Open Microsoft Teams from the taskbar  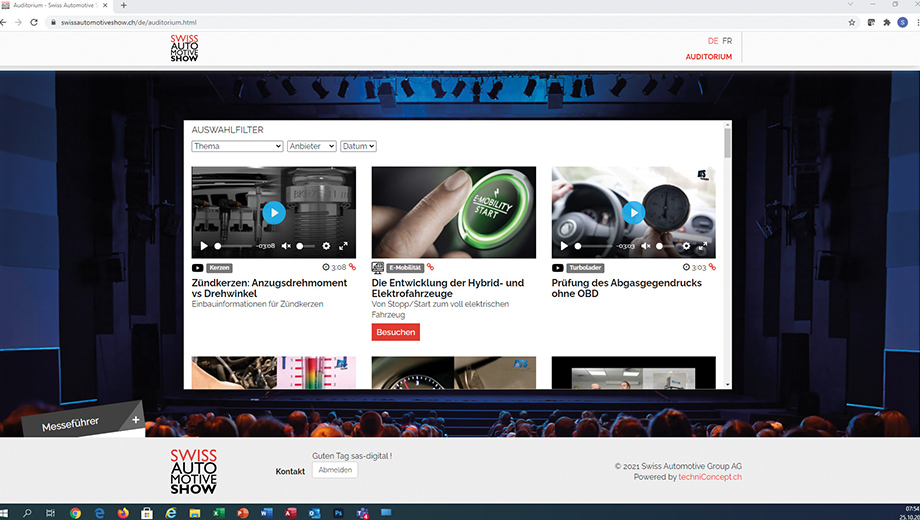362,513
